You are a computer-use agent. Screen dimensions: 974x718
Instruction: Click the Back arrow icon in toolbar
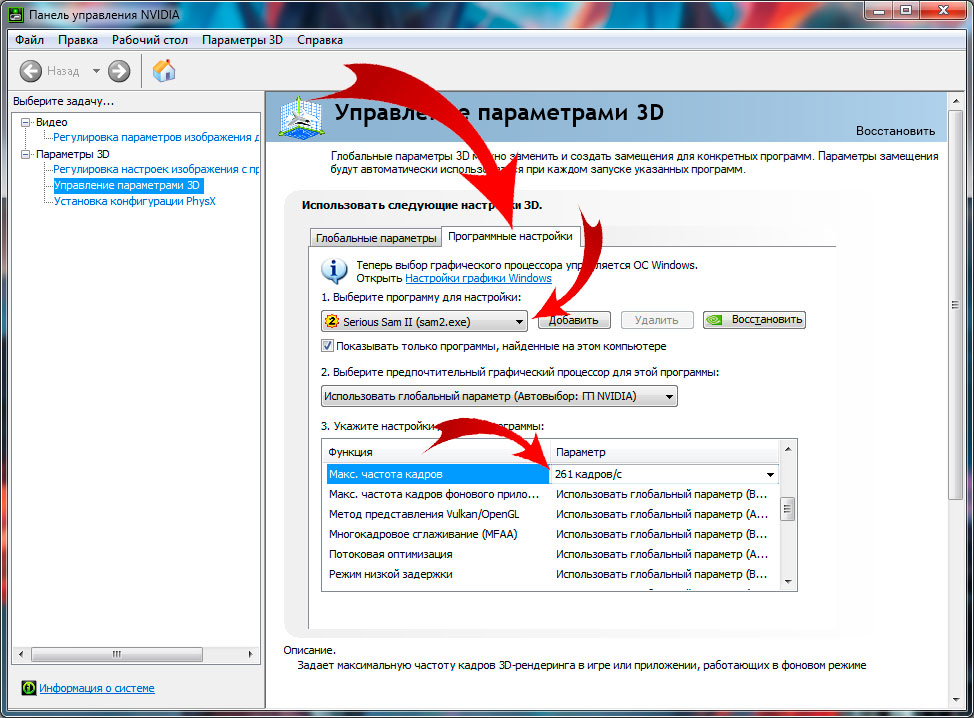pos(31,71)
